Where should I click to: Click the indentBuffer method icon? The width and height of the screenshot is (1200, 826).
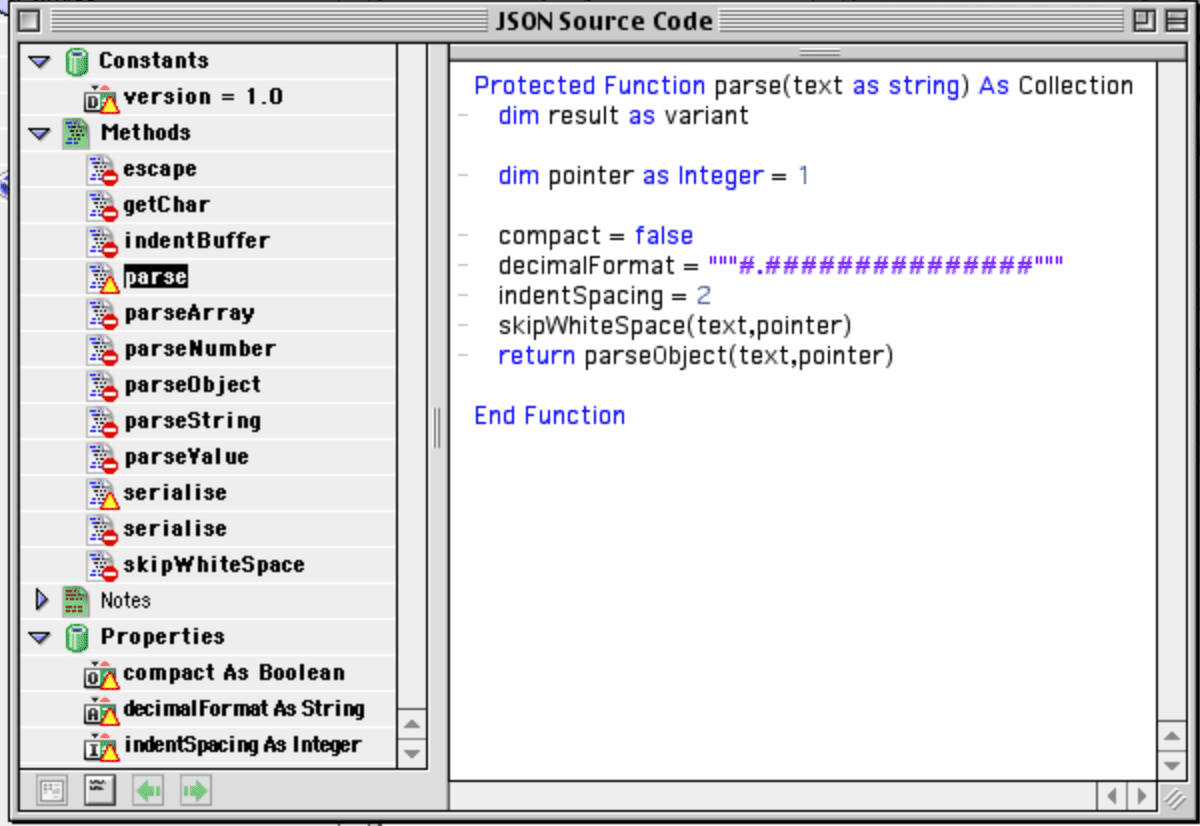coord(102,241)
